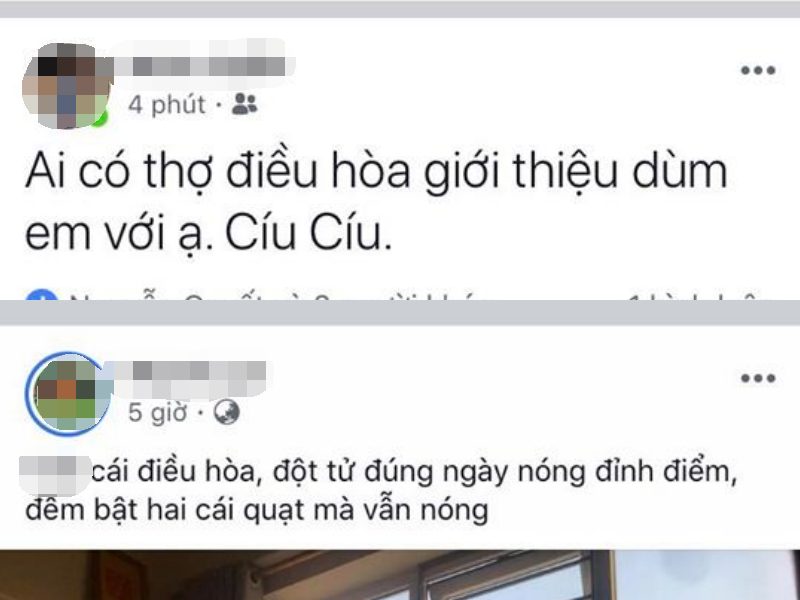The image size is (800, 600).
Task: Open the pixelated avatar of the first post
Action: point(66,86)
